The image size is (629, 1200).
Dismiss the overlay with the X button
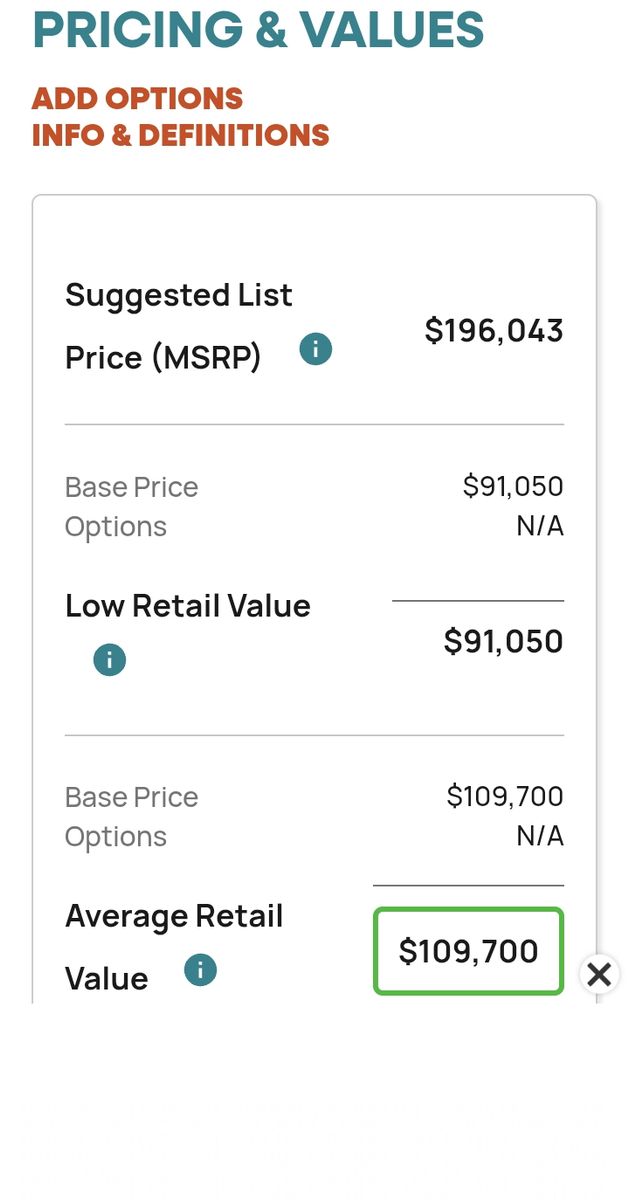pos(599,974)
